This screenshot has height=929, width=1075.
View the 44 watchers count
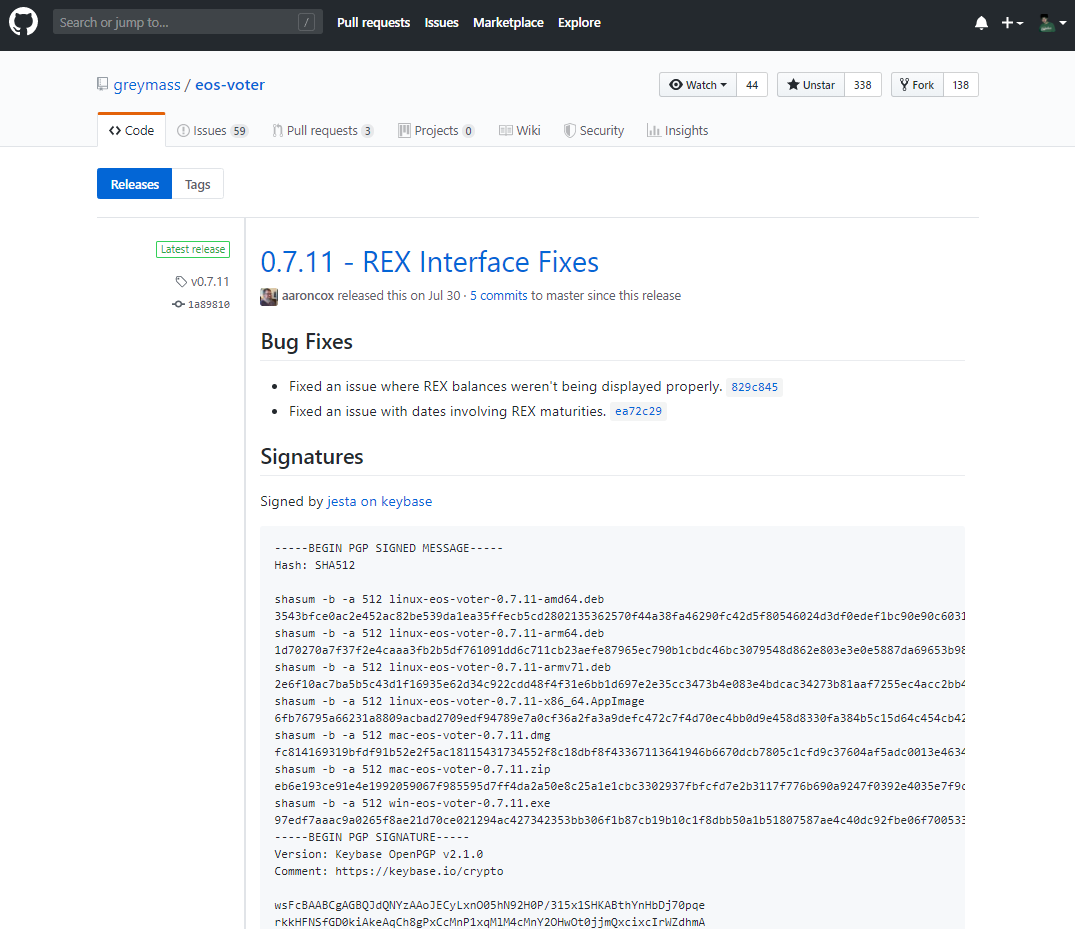[752, 85]
